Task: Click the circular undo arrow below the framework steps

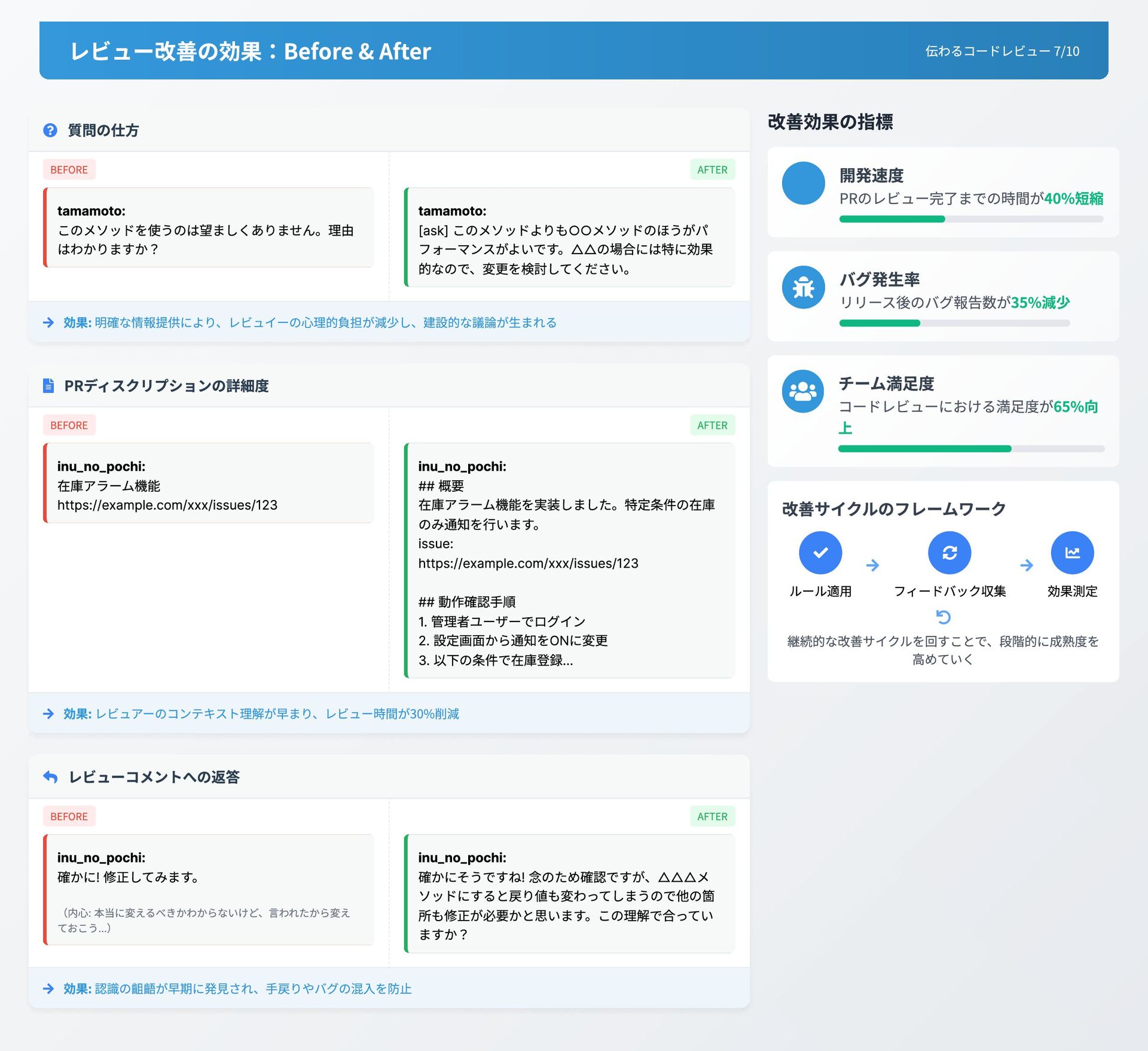Action: 943,617
